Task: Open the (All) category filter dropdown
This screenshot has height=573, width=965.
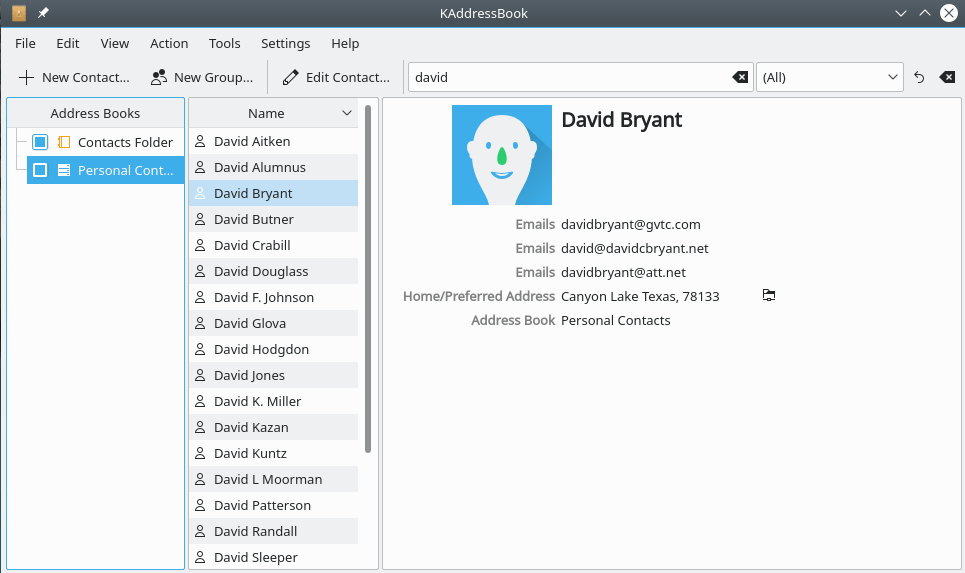Action: (829, 78)
